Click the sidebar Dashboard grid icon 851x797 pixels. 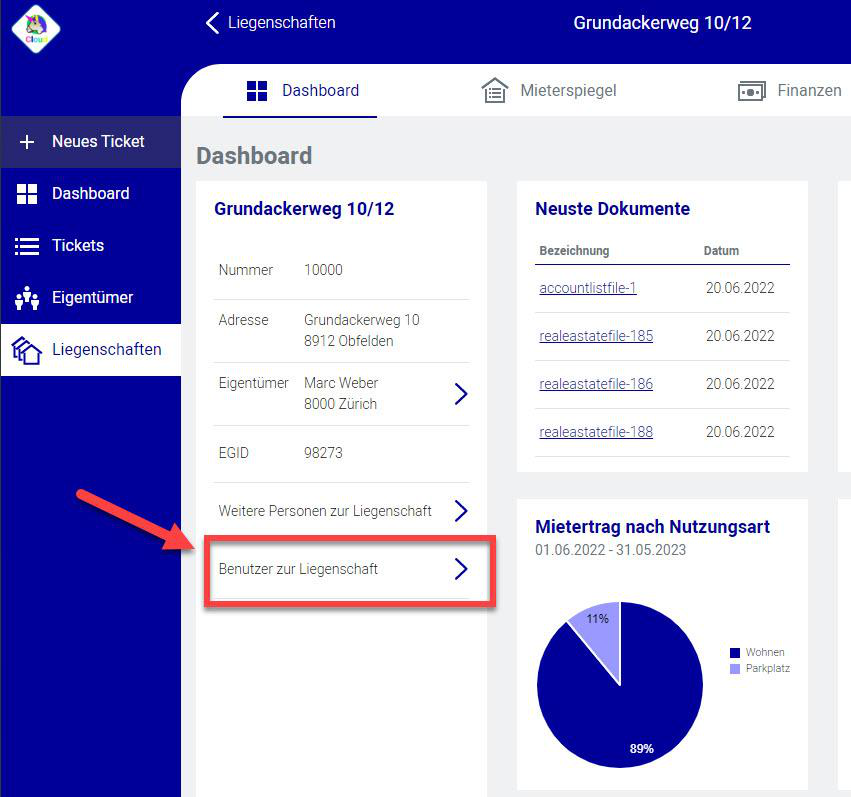[27, 194]
